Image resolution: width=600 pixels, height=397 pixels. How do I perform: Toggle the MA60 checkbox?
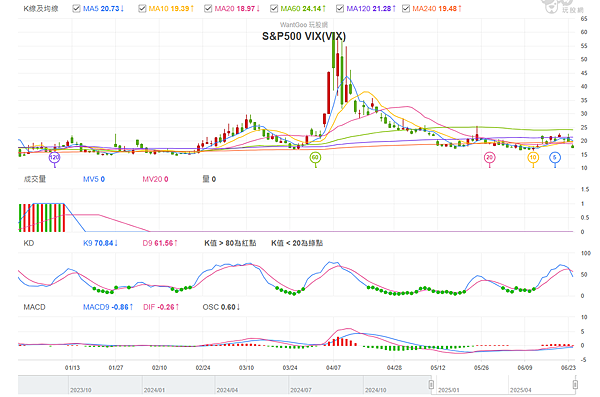tap(274, 8)
